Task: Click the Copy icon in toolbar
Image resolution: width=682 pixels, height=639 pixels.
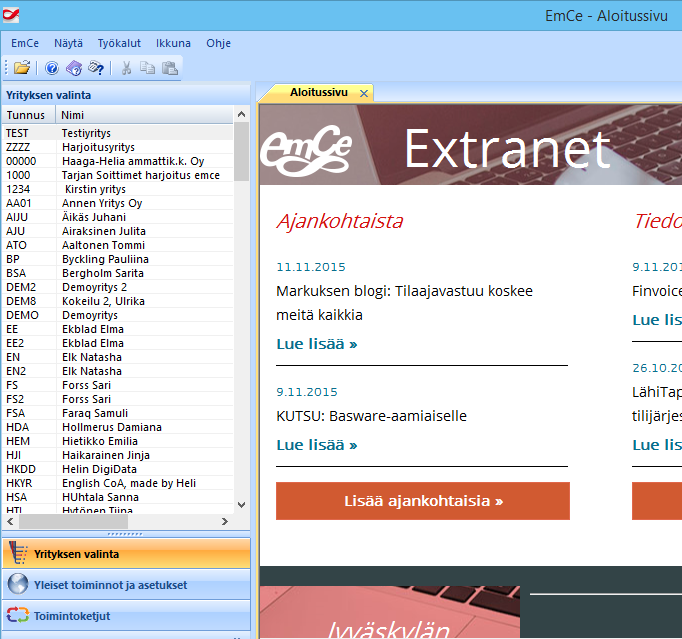Action: 147,68
